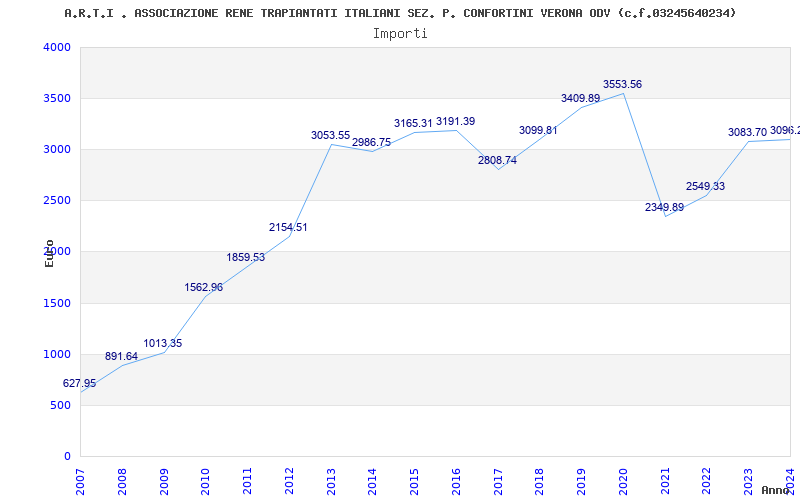Select the association name header text
The height and width of the screenshot is (500, 800).
[401, 13]
